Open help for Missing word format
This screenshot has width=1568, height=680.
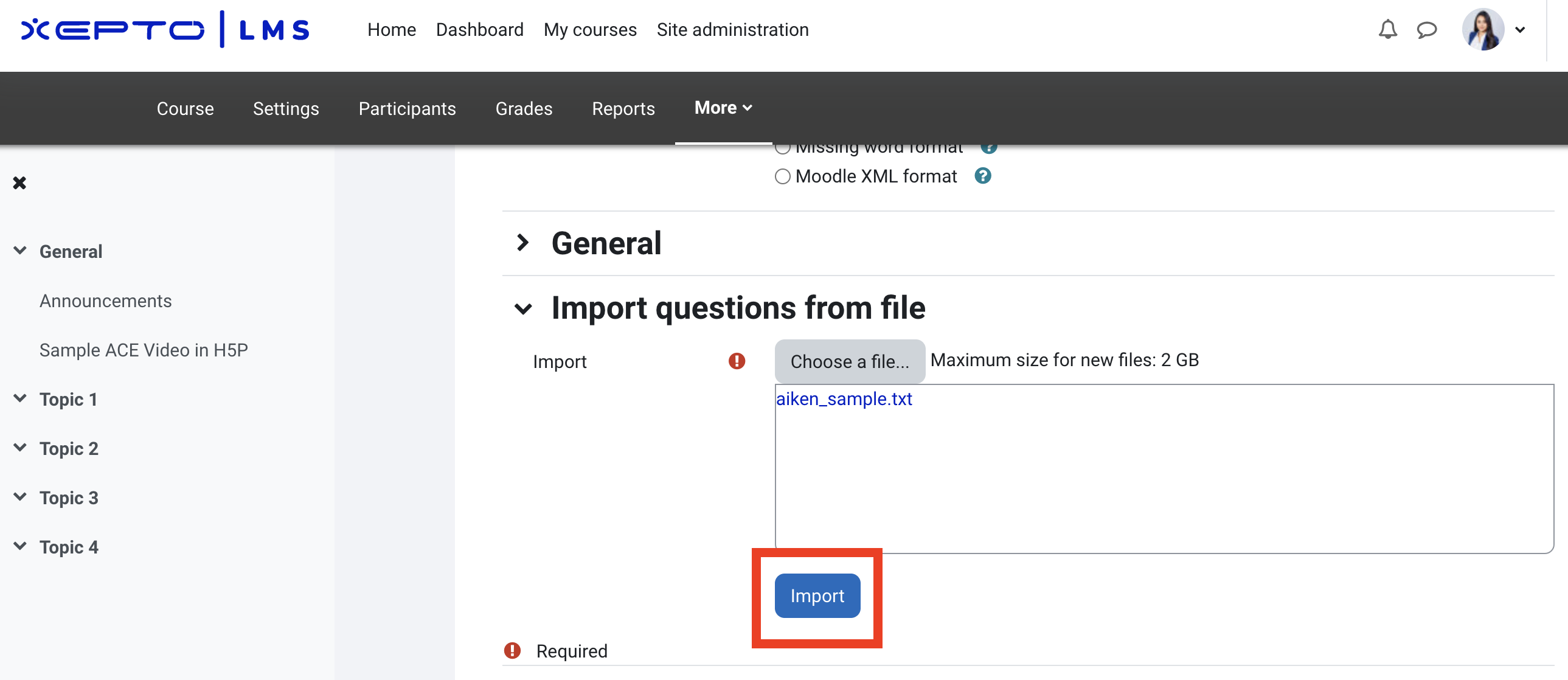click(x=988, y=148)
